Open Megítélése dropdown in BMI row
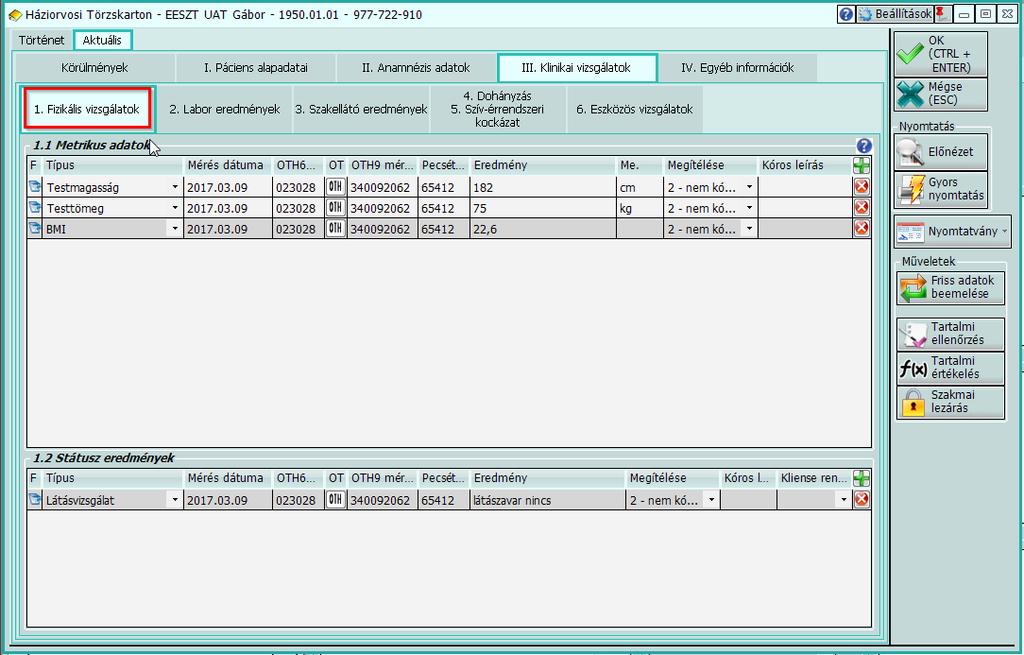 tap(749, 229)
